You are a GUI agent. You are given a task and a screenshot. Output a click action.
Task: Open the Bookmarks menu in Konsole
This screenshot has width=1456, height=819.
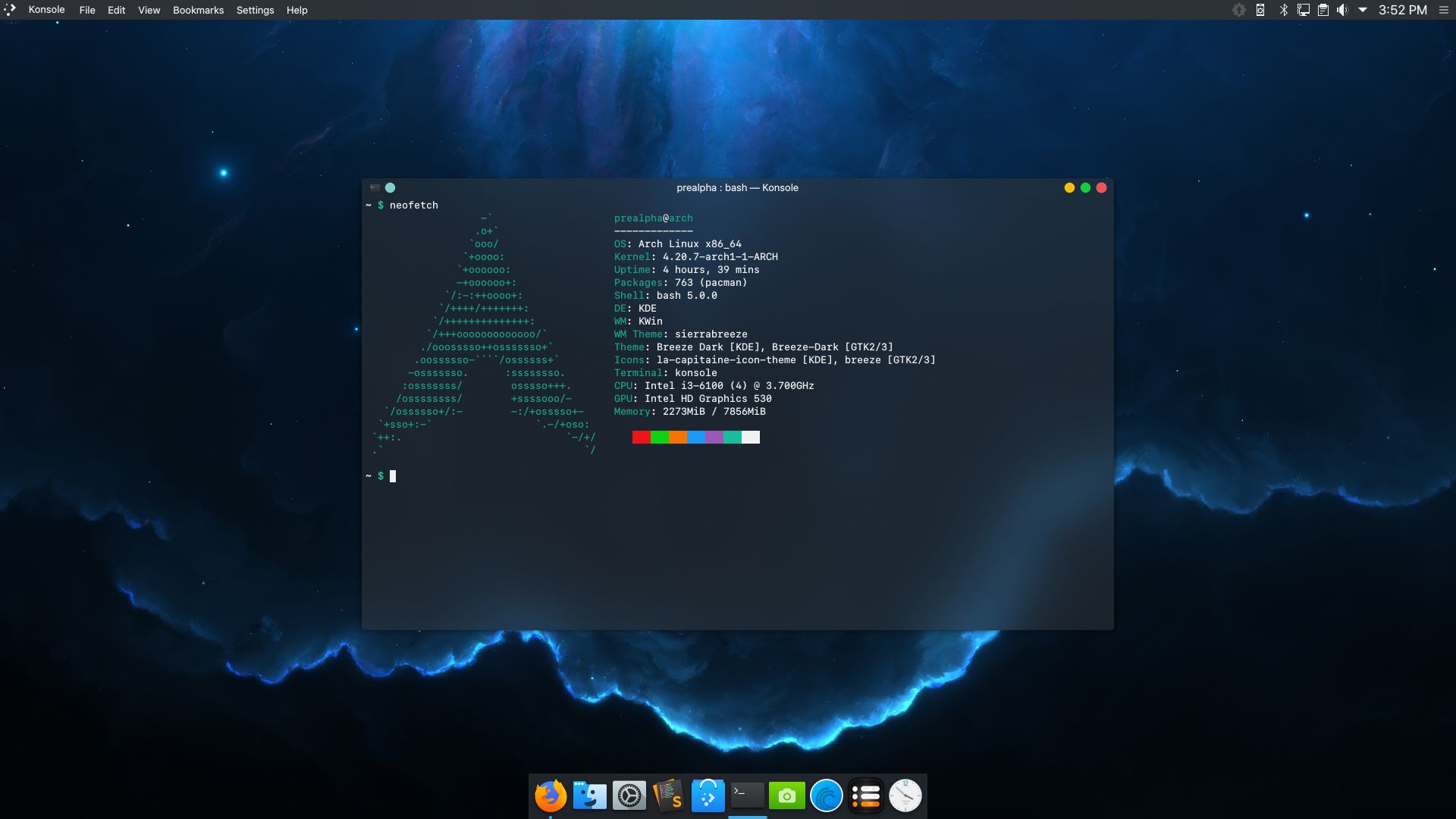coord(197,10)
